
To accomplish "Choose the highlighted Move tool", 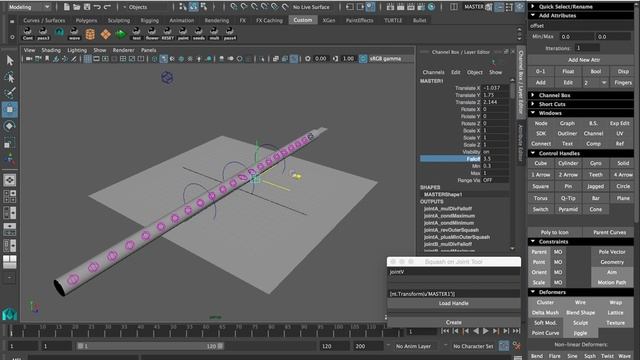I will pos(10,109).
